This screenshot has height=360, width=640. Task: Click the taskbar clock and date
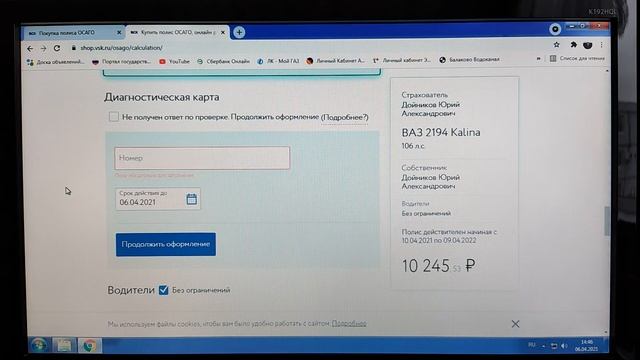point(587,345)
